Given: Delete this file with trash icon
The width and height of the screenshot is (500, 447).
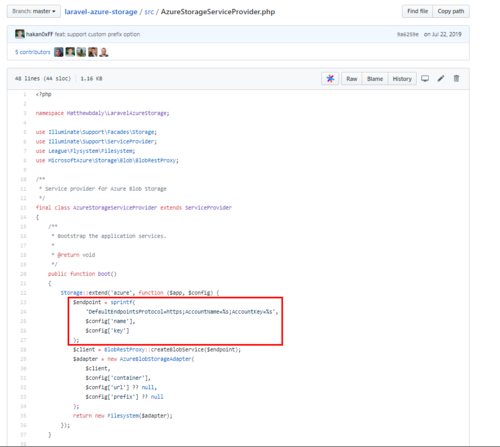Looking at the screenshot, I should tap(456, 79).
